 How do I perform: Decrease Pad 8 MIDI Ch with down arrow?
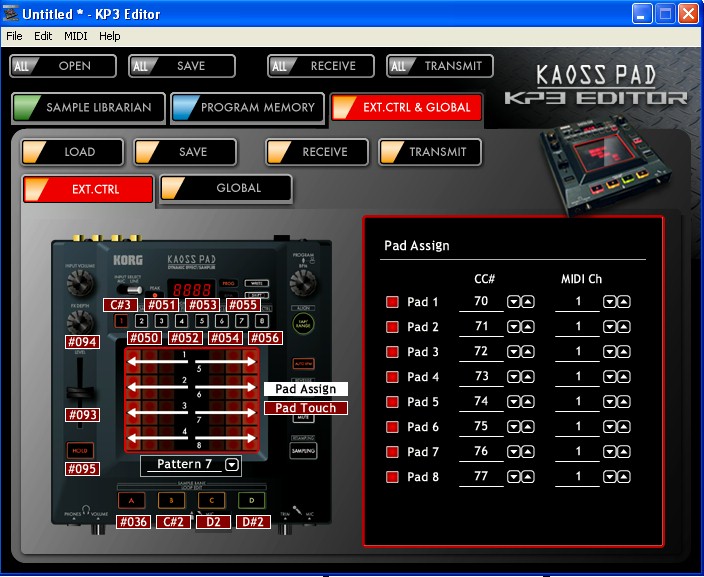coord(609,477)
